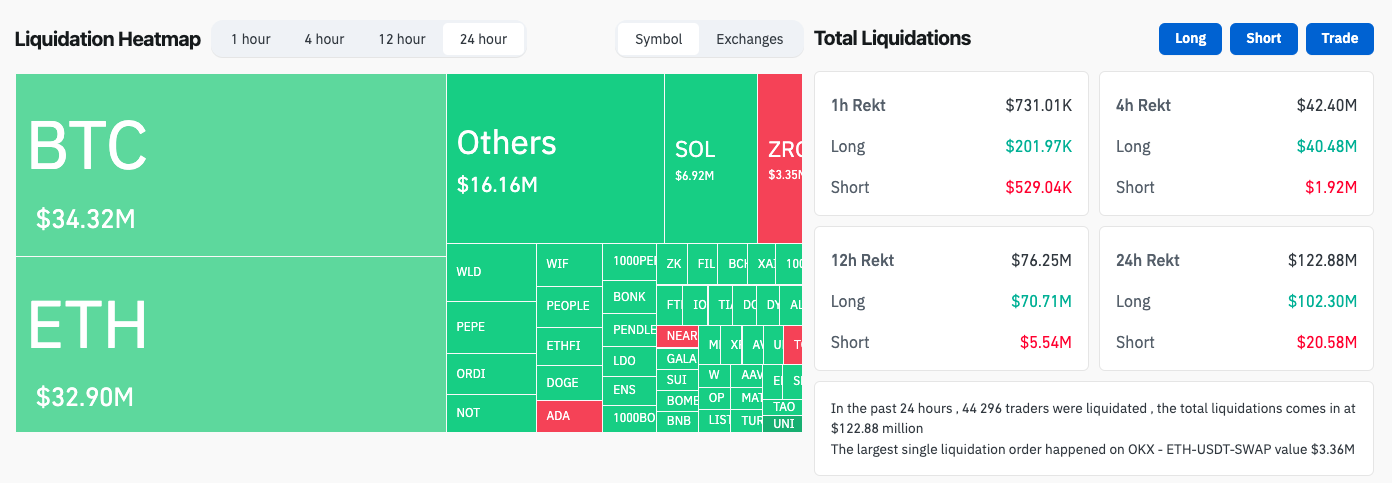The height and width of the screenshot is (483, 1392).
Task: Click the 24h Rekt total $122.88M
Action: [x=1322, y=260]
